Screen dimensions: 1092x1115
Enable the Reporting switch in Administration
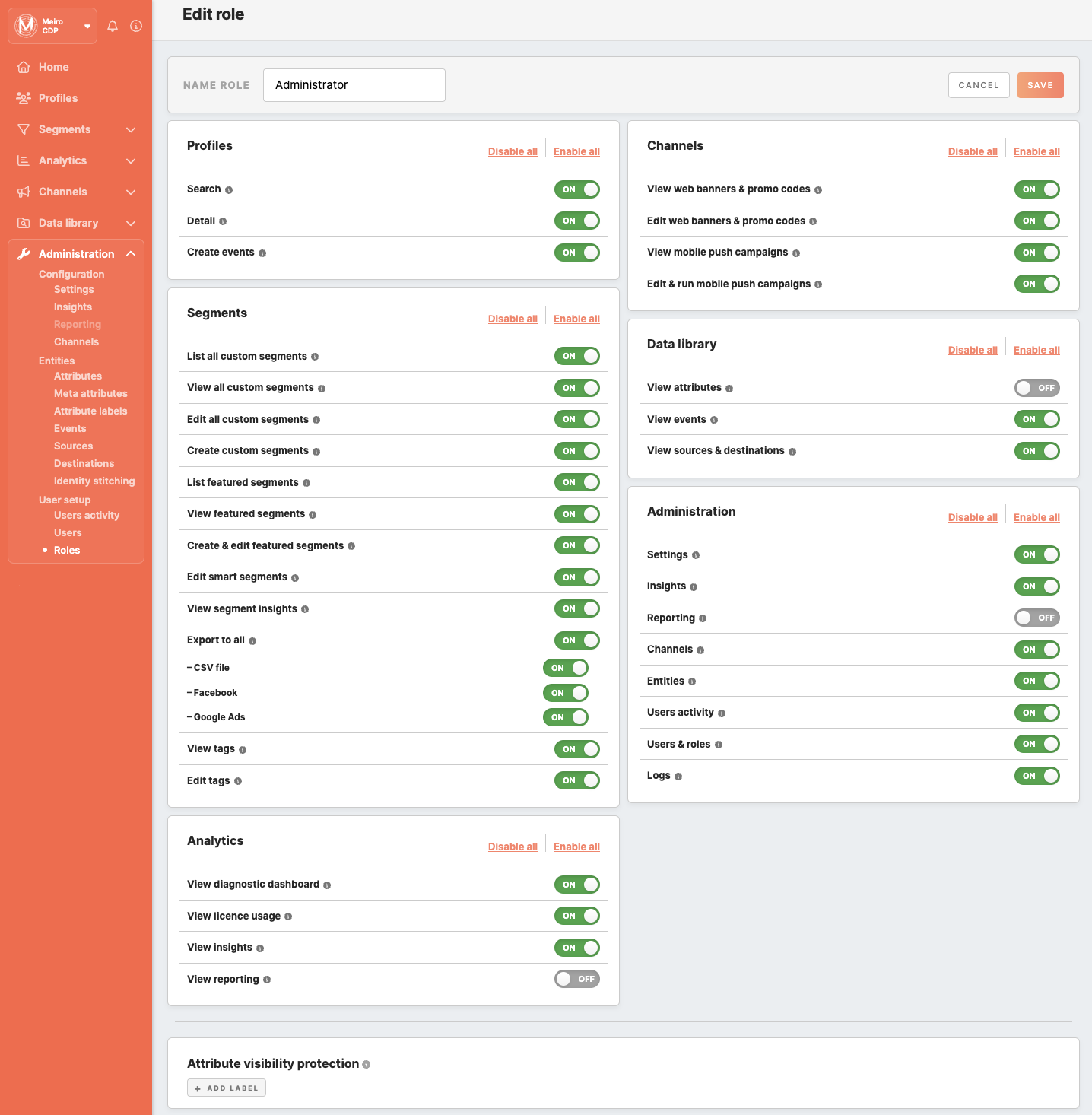(1037, 618)
